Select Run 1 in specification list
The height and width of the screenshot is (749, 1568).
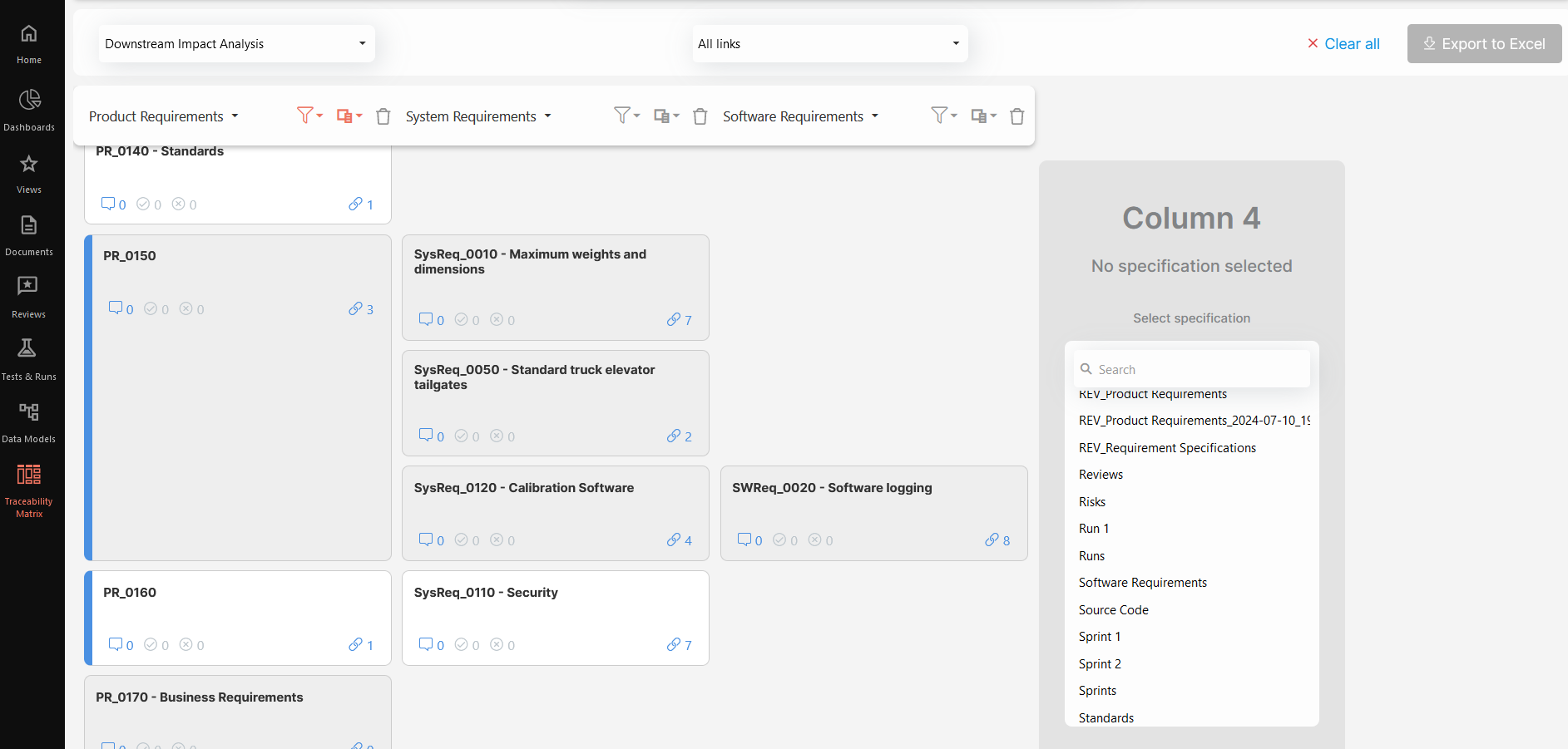click(1094, 529)
